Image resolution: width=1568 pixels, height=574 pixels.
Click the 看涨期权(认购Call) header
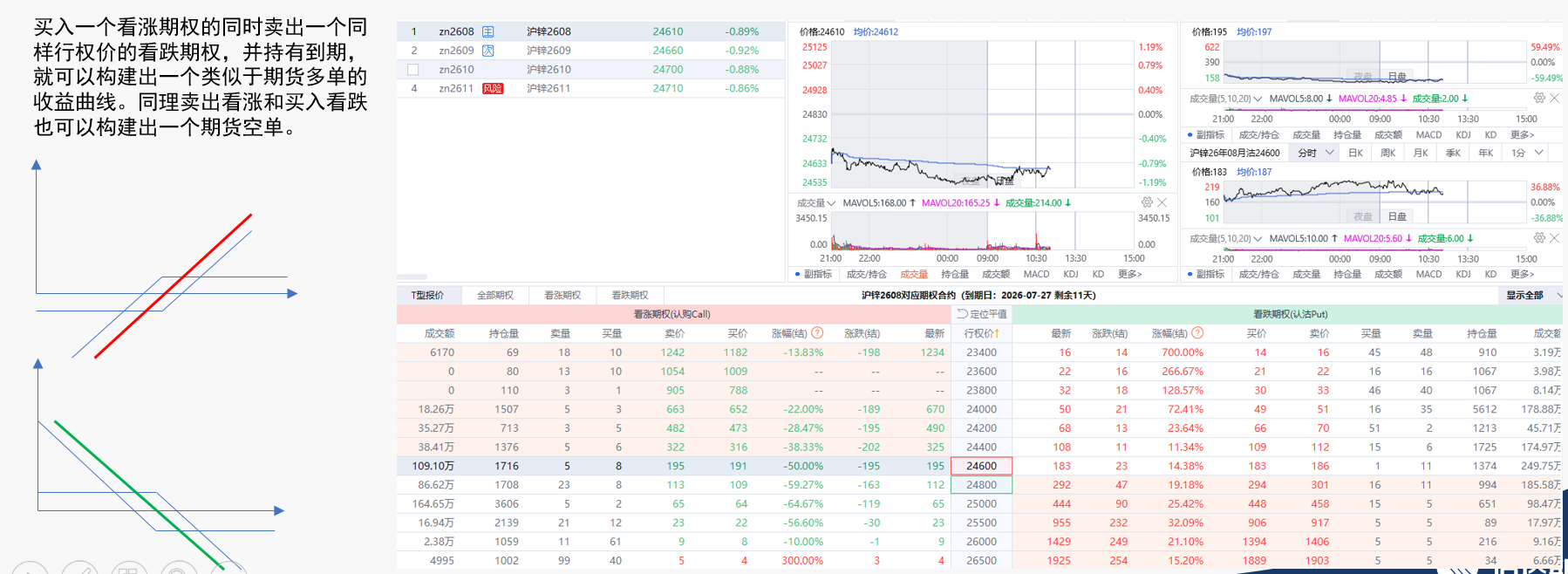coord(672,314)
